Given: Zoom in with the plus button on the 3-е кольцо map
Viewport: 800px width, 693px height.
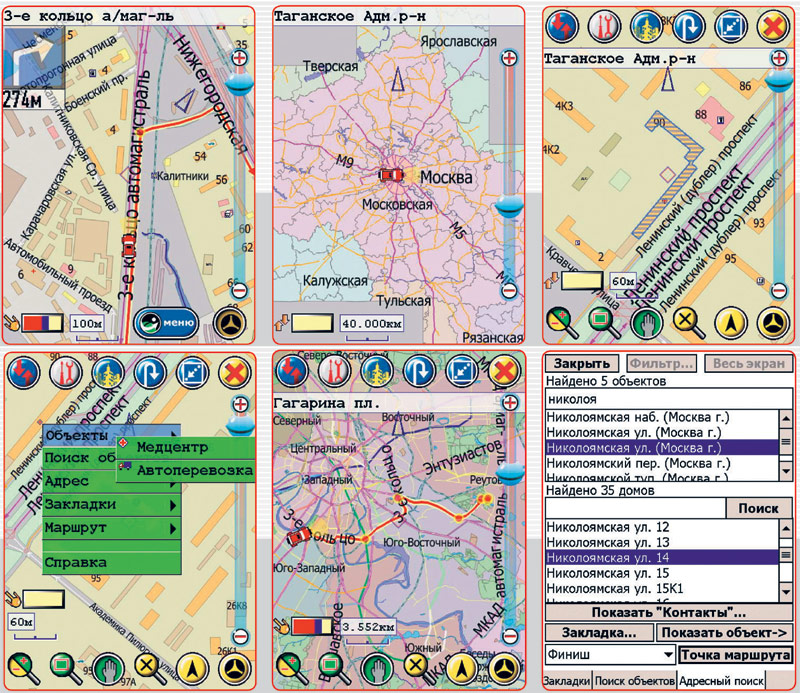Looking at the screenshot, I should pos(240,58).
